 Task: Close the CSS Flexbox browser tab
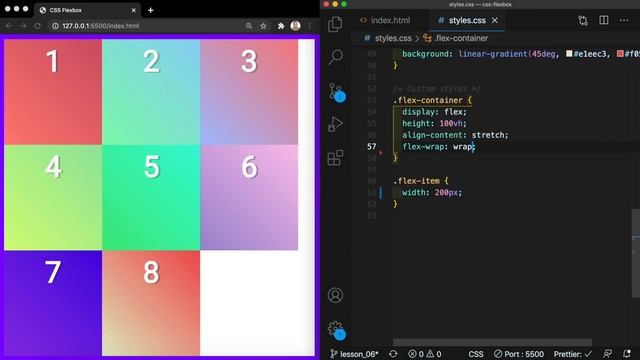pos(133,10)
